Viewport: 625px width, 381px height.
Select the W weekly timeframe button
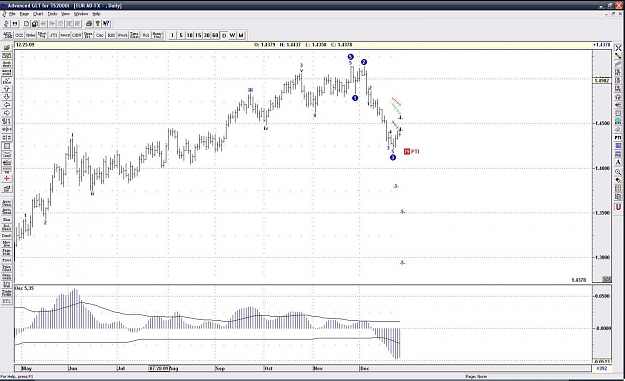coord(232,35)
